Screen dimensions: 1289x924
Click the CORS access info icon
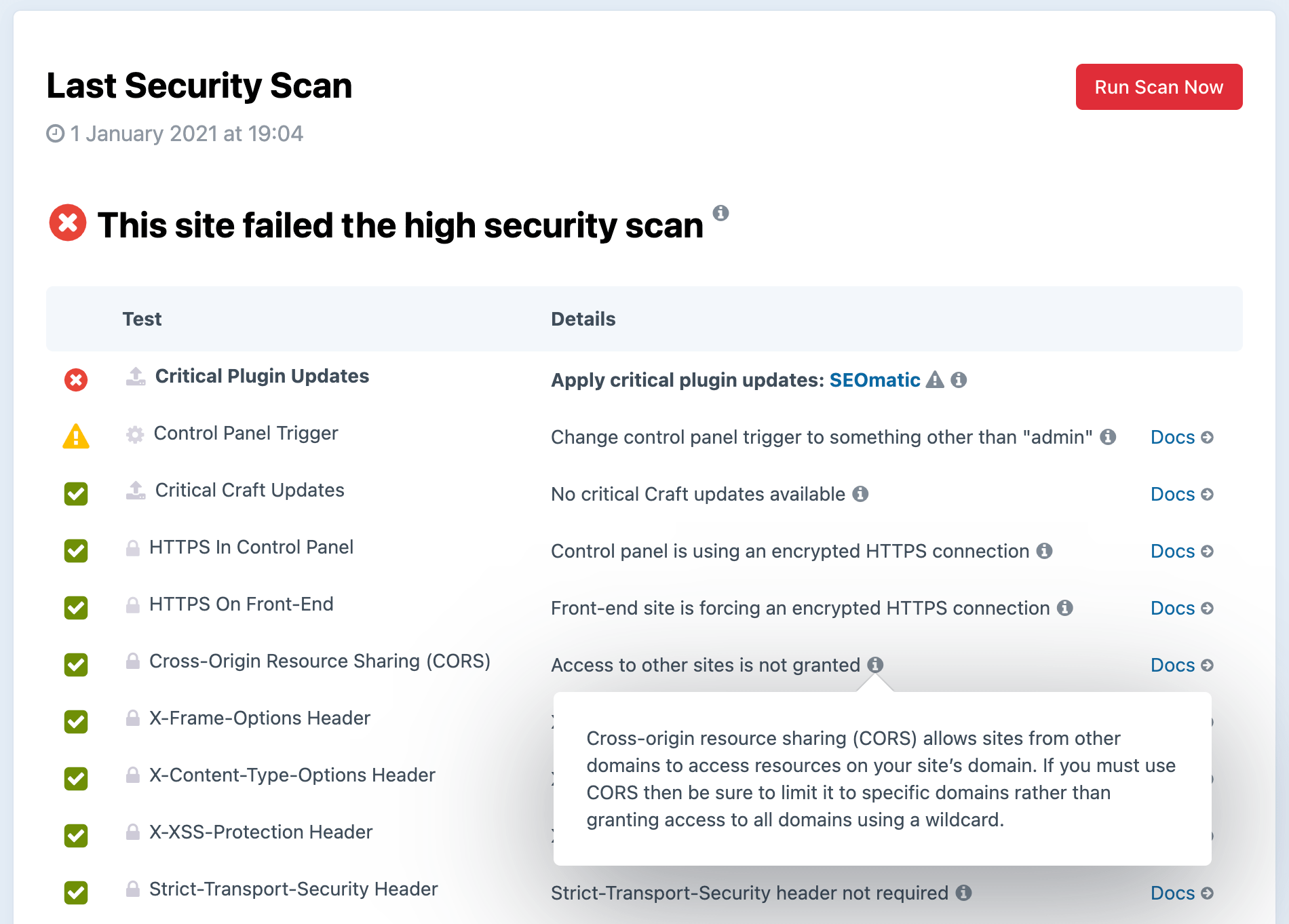tap(875, 665)
